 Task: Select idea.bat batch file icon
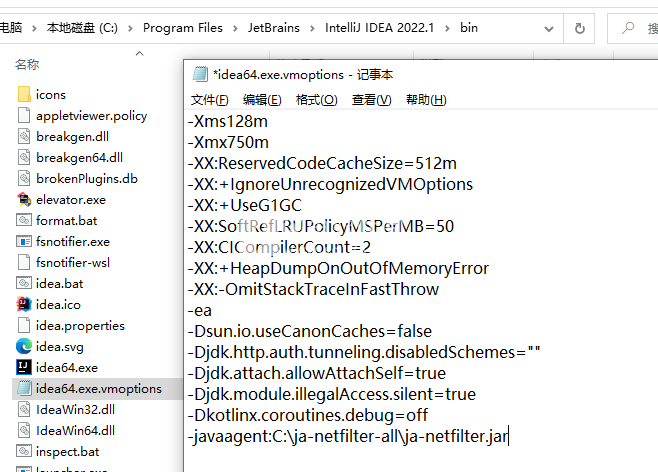click(x=24, y=283)
